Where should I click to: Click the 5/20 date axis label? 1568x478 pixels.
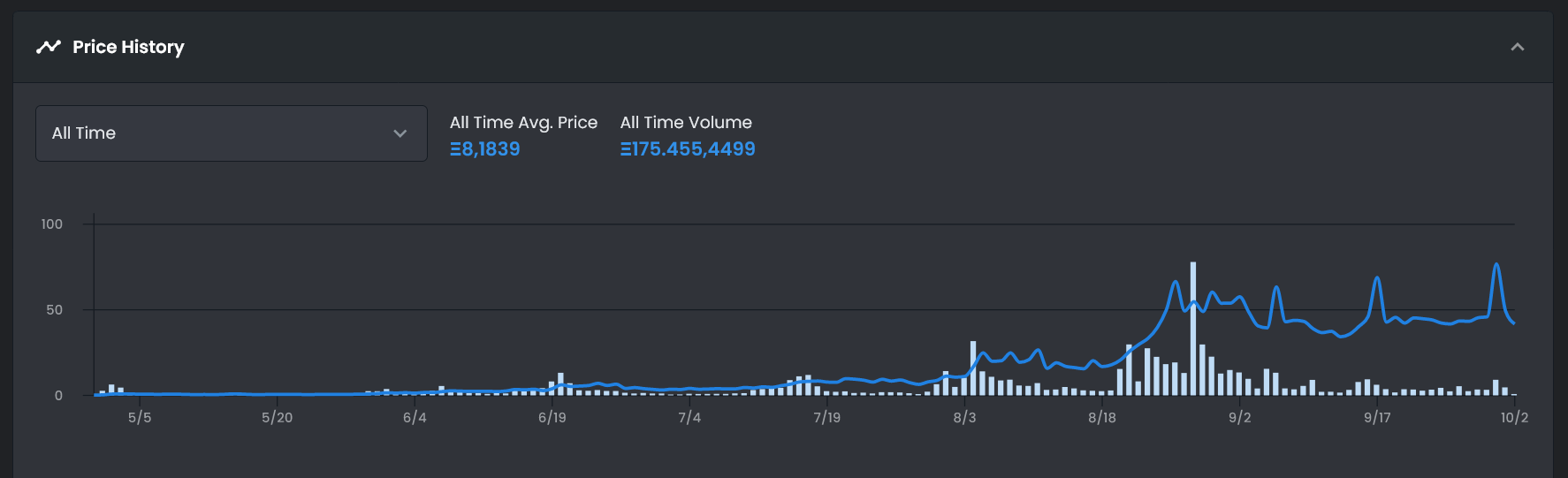click(x=277, y=417)
